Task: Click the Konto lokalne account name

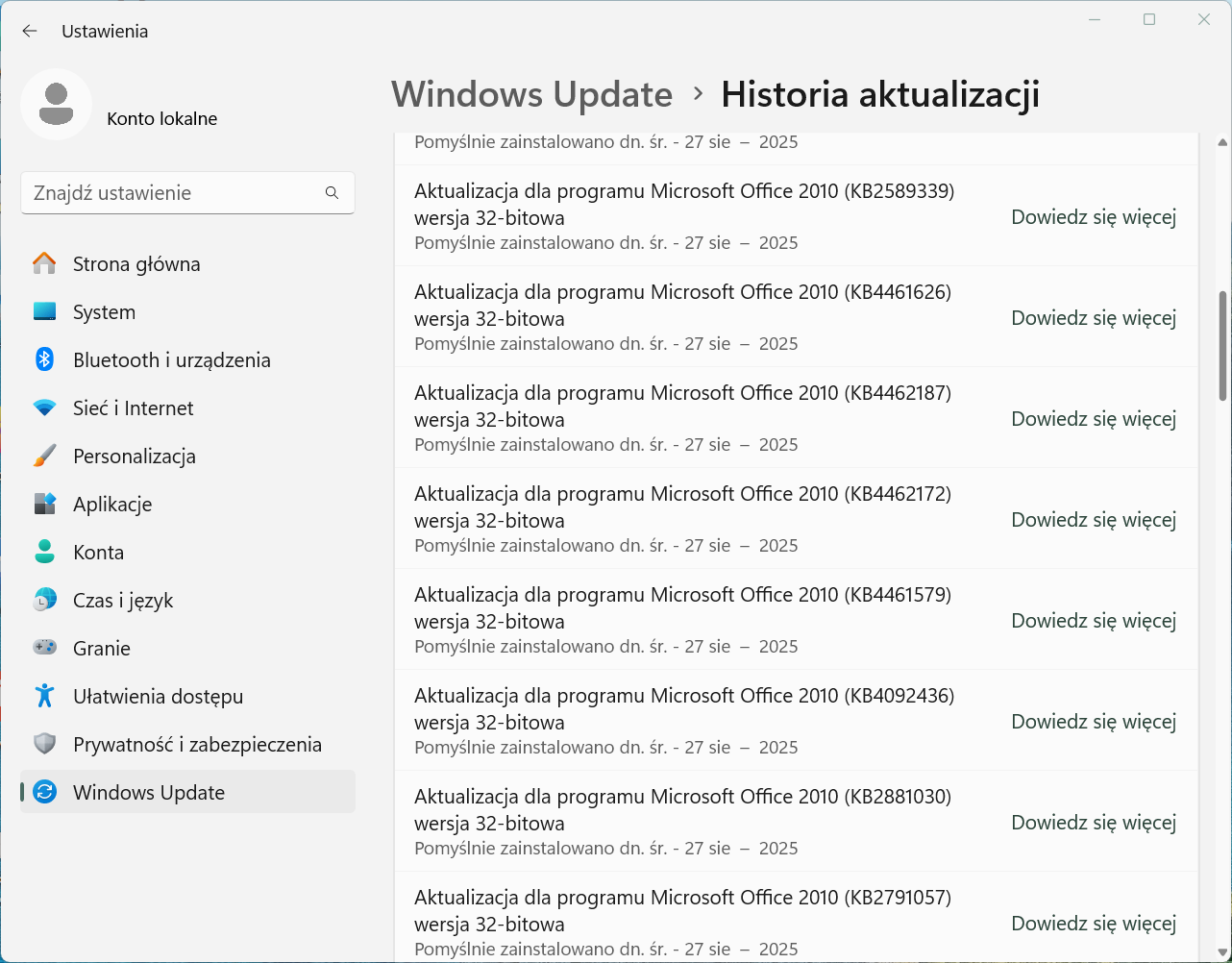Action: point(162,119)
